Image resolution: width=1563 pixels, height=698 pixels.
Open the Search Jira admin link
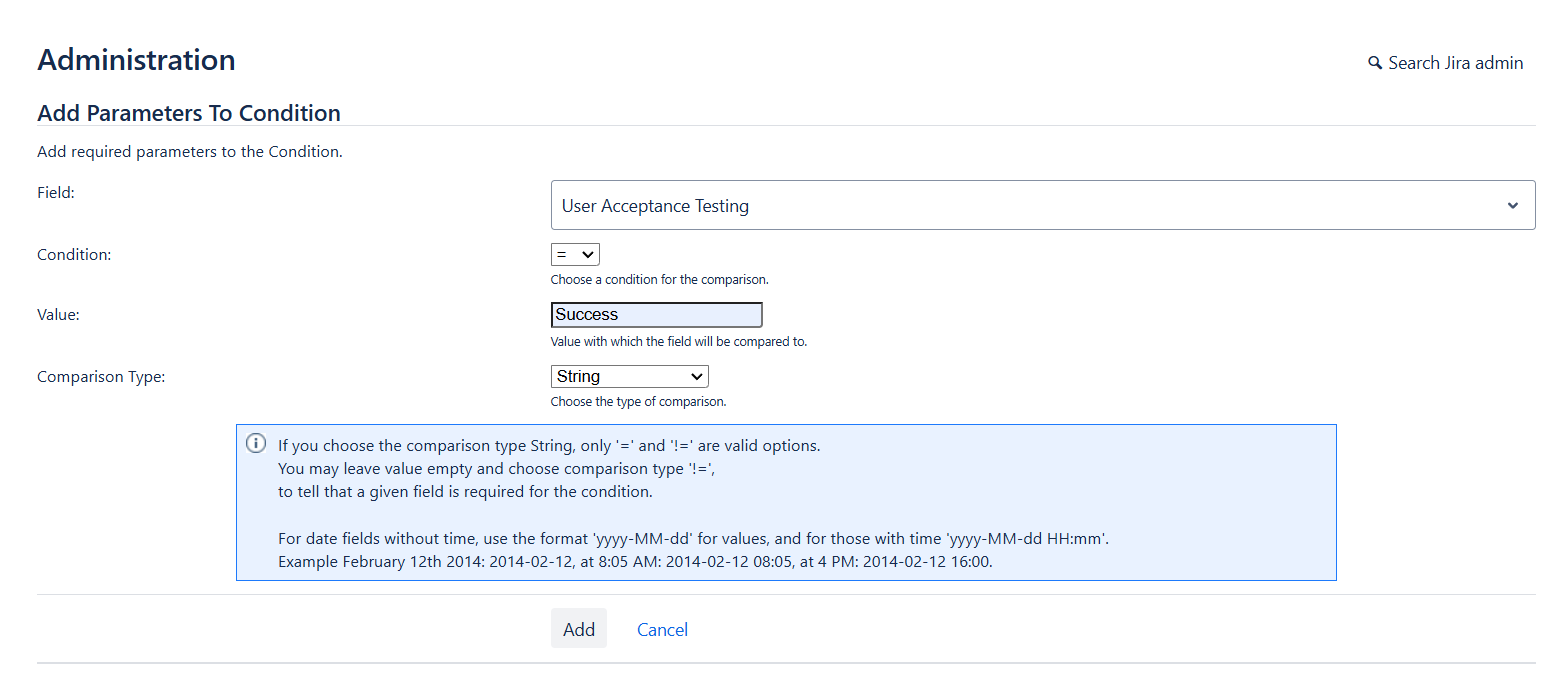[x=1455, y=63]
